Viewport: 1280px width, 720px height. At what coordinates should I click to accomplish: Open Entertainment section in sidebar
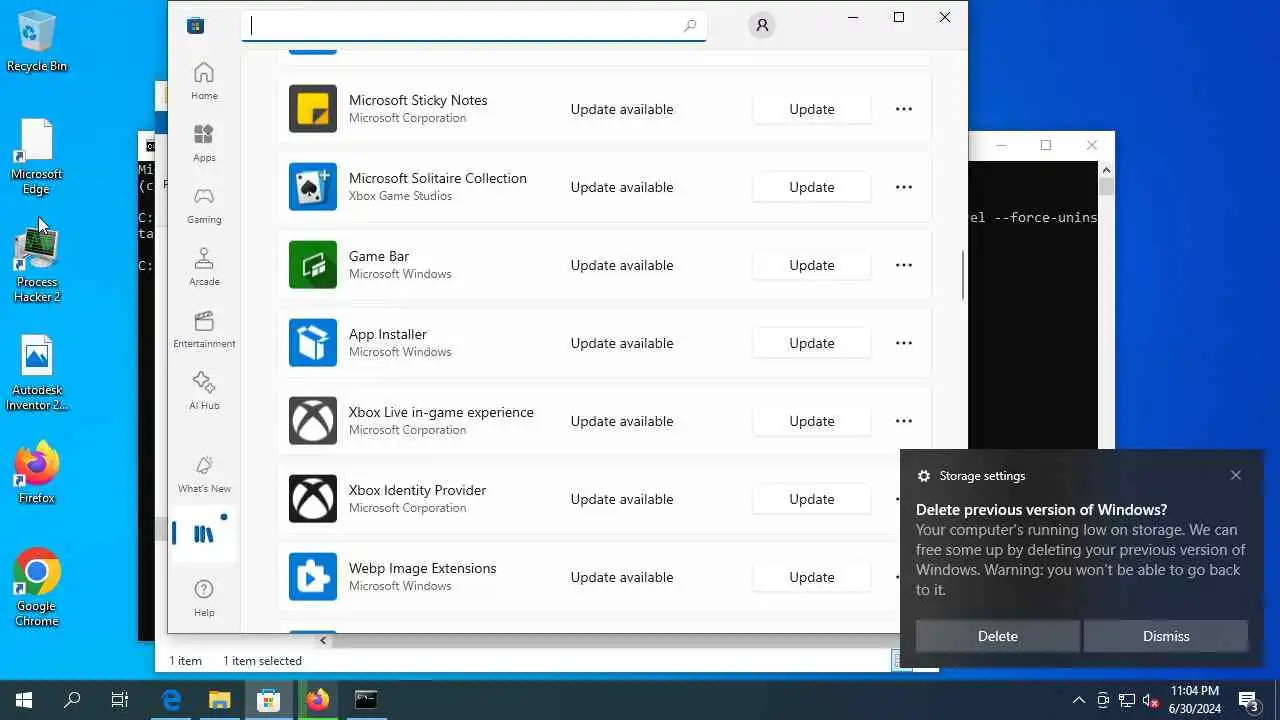pos(204,329)
